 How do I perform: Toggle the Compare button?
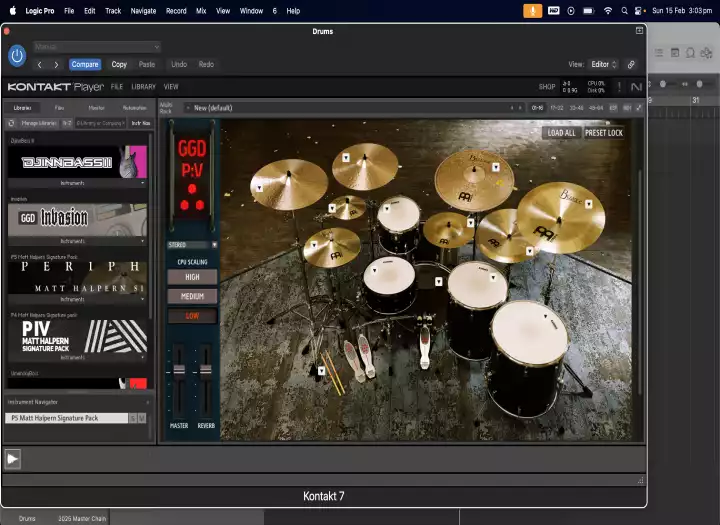point(85,64)
